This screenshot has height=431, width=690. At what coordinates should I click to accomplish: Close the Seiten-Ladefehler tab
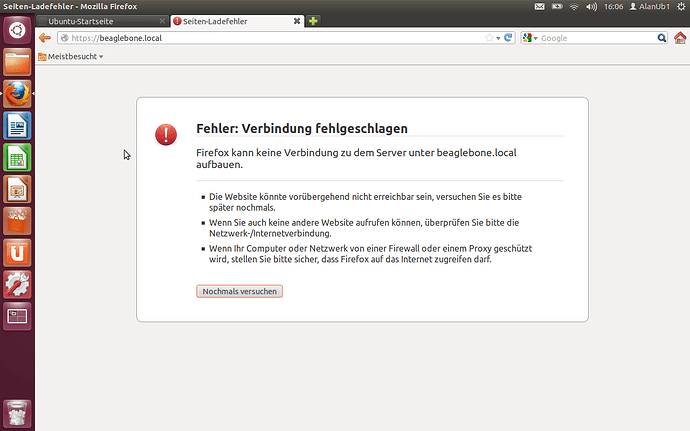297,21
